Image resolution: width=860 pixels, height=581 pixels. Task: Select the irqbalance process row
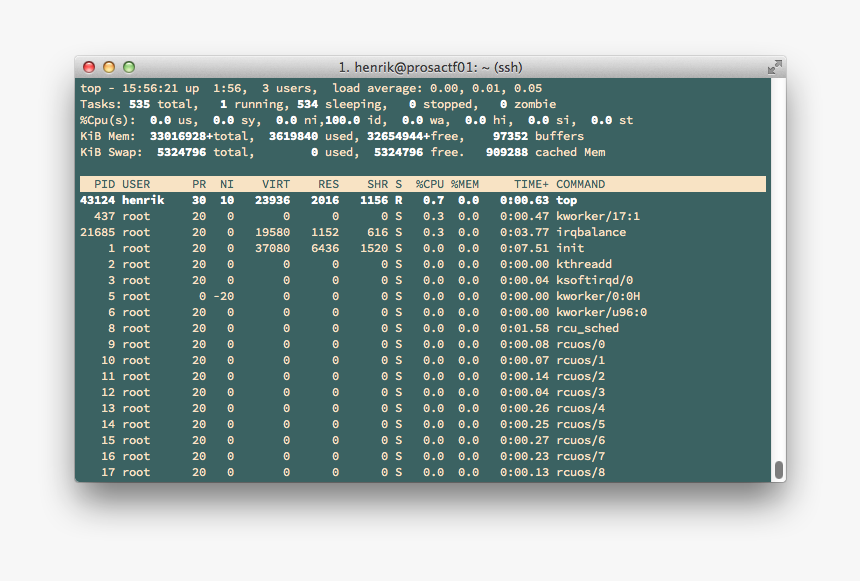click(422, 232)
